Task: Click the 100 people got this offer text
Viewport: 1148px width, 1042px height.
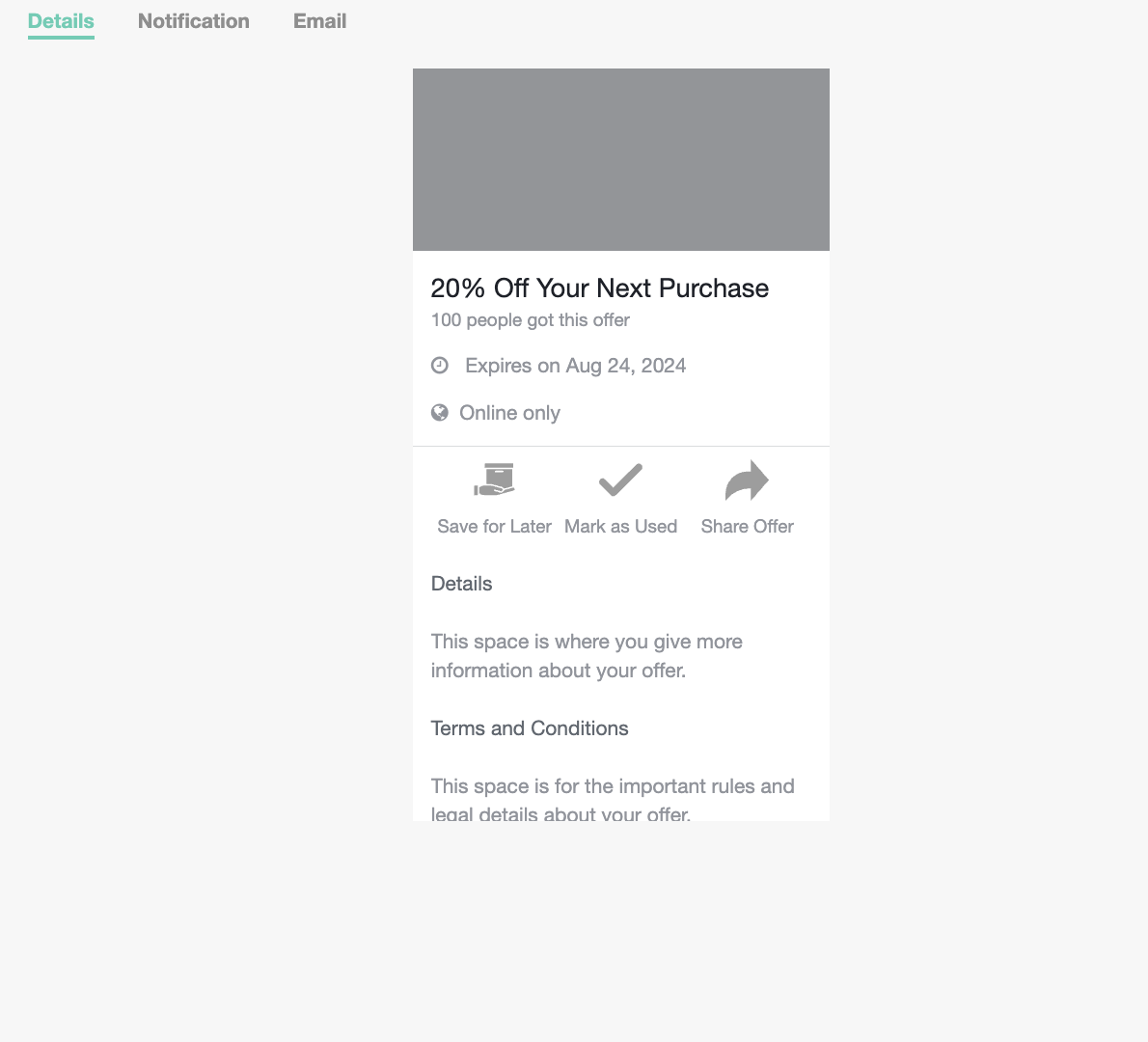Action: pyautogui.click(x=530, y=319)
